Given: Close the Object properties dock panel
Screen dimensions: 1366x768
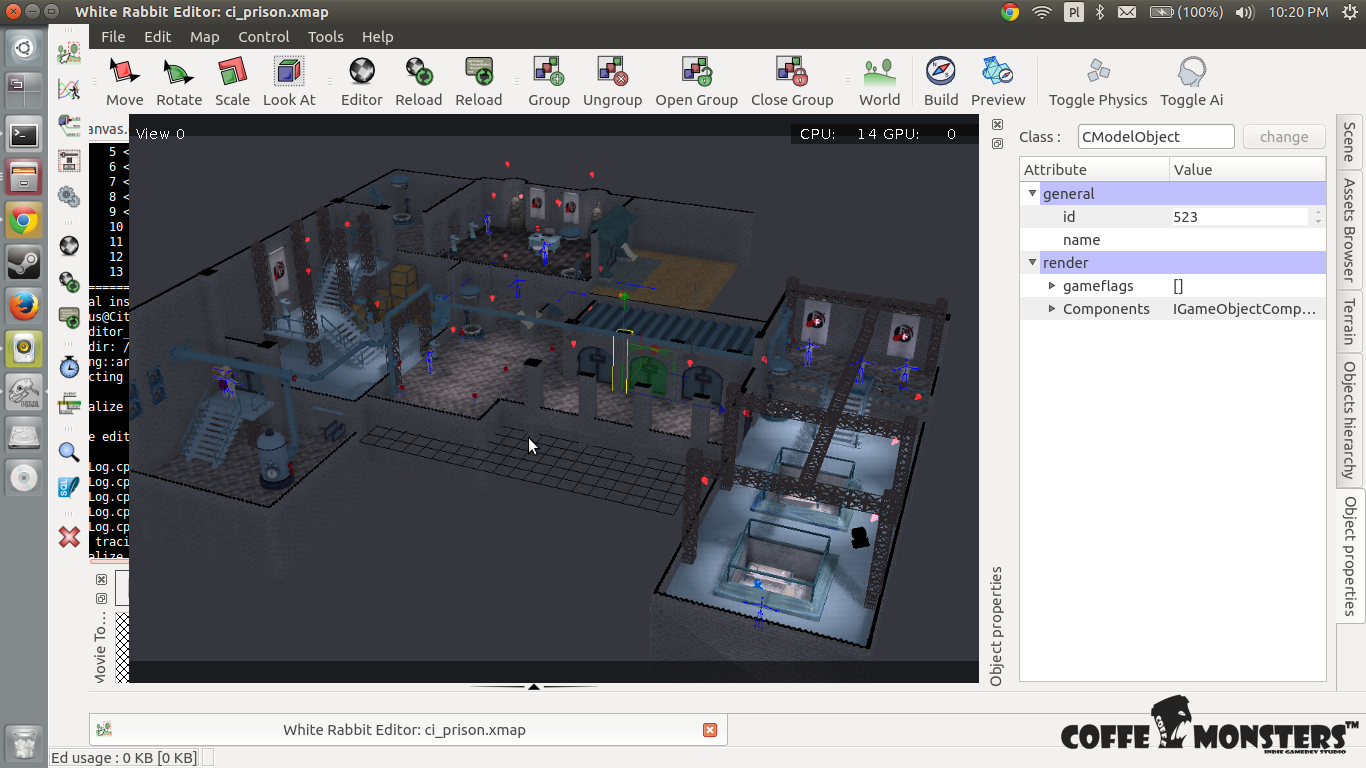Looking at the screenshot, I should tap(997, 124).
